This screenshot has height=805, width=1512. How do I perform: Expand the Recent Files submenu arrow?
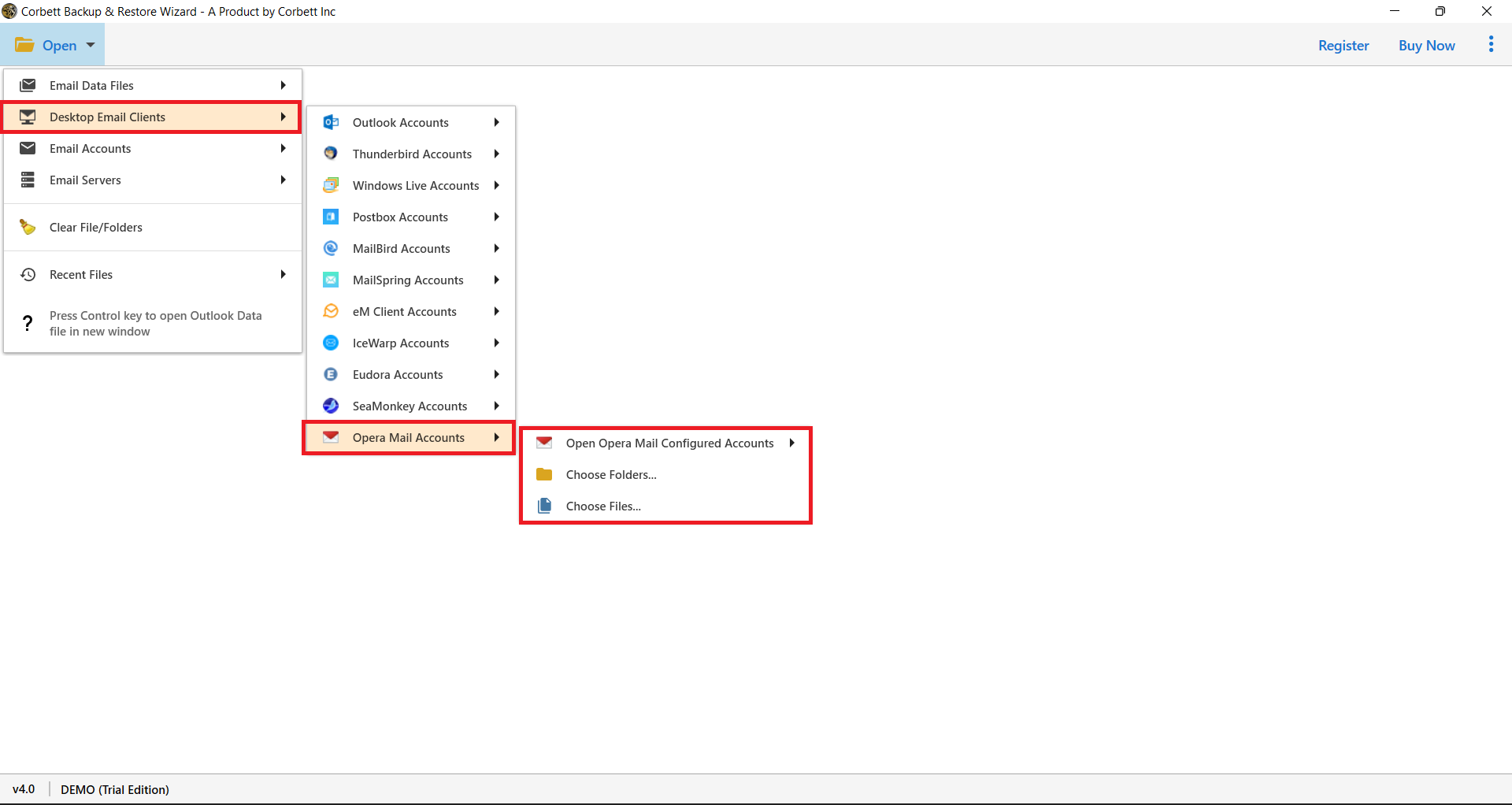(283, 274)
